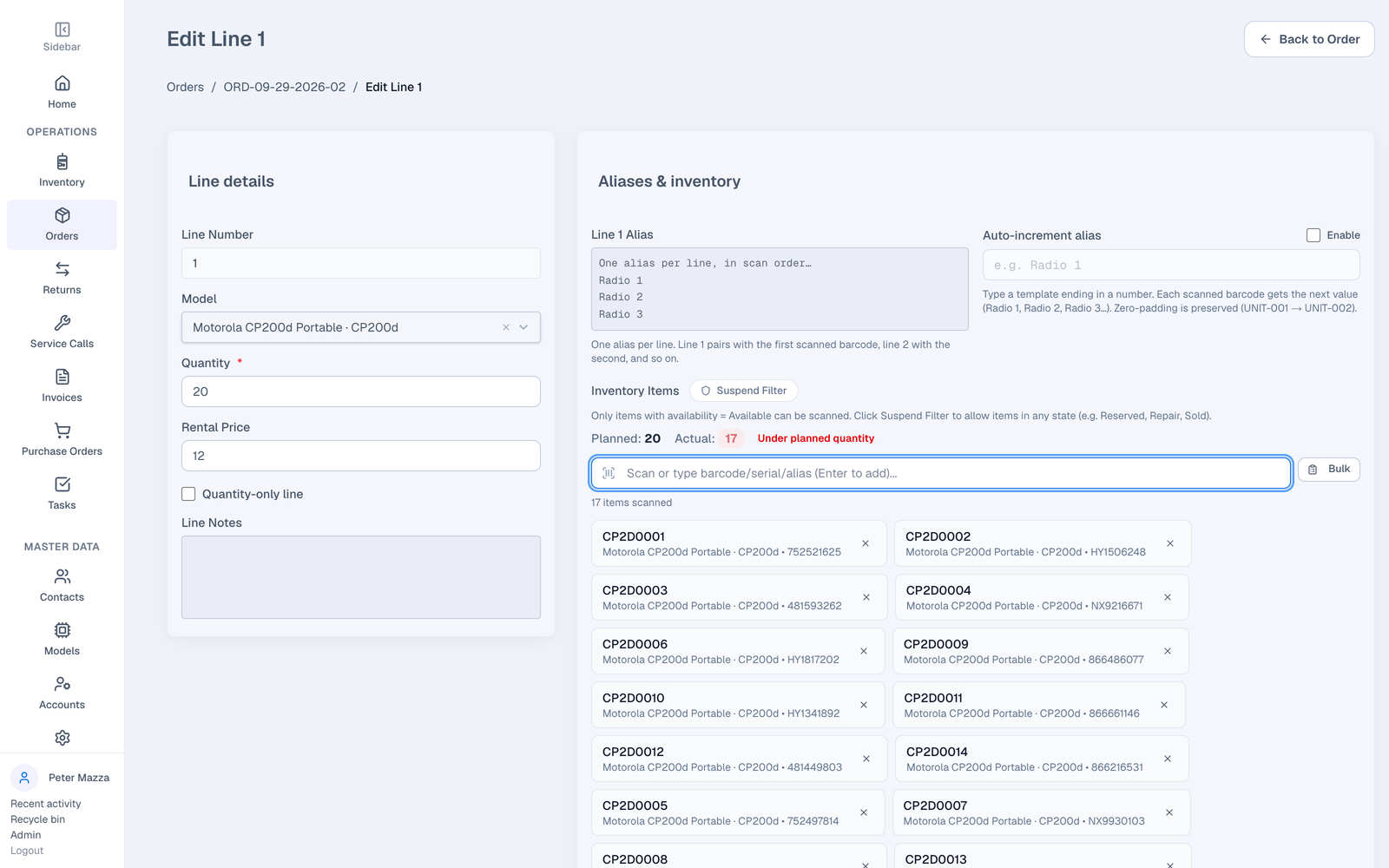
Task: Remove scanned item CP2D0002
Action: click(1170, 543)
